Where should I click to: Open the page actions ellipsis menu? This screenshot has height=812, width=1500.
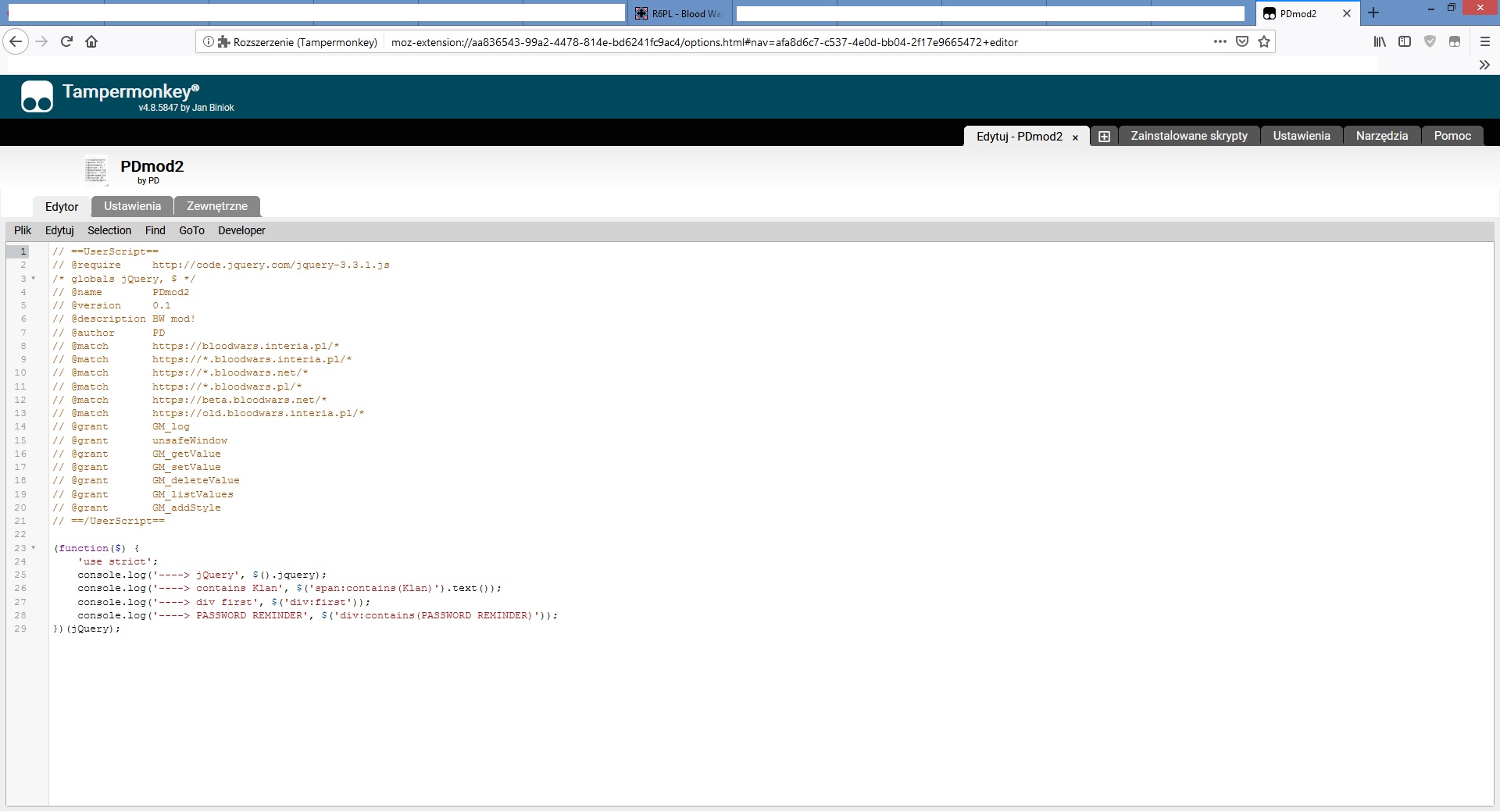1220,41
